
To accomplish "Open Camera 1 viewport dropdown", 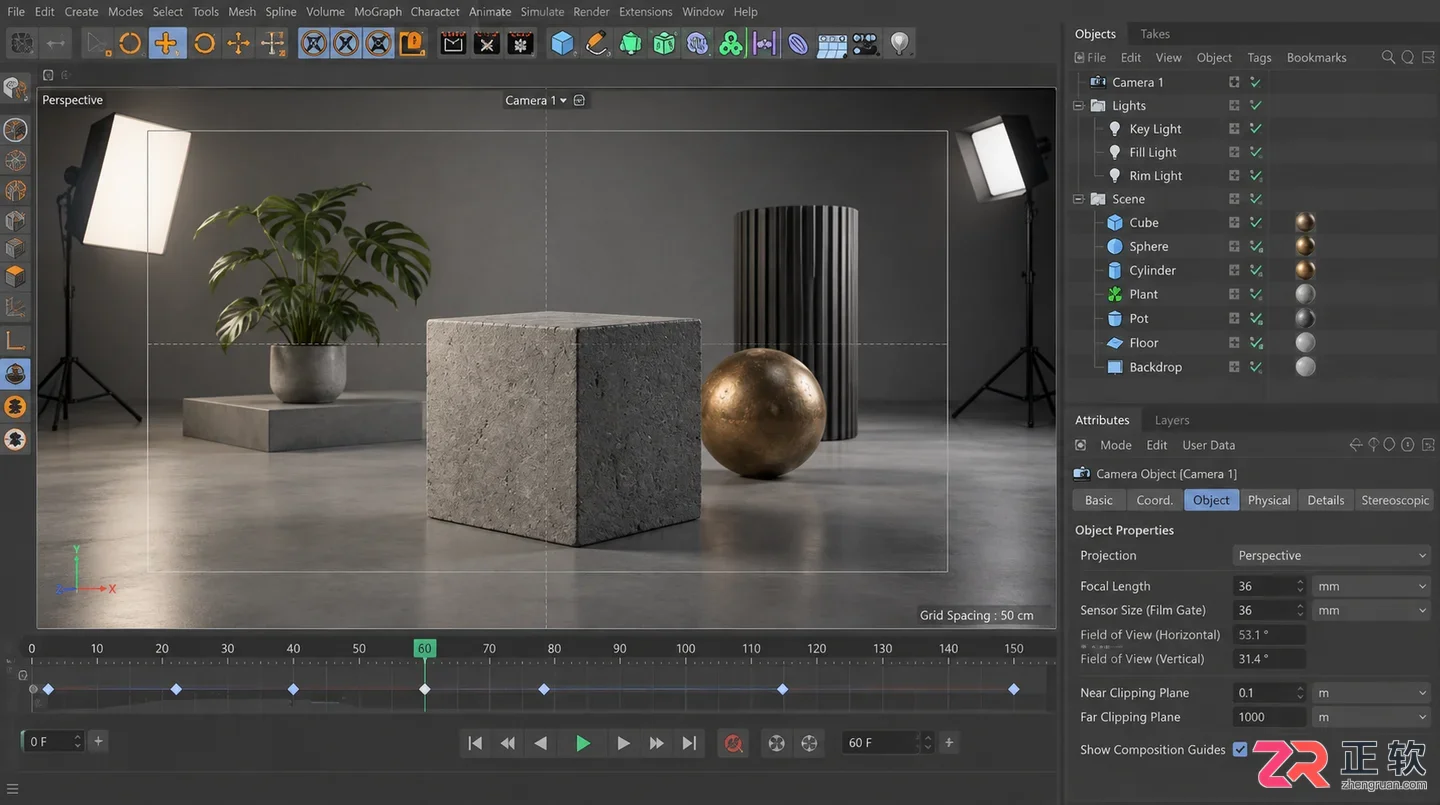I will point(536,100).
